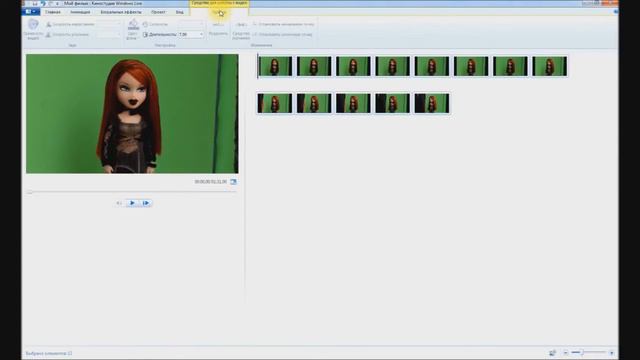Screen dimensions: 640x360
Task: Click the Undo arrow in quick access toolbar
Action: [43, 3]
